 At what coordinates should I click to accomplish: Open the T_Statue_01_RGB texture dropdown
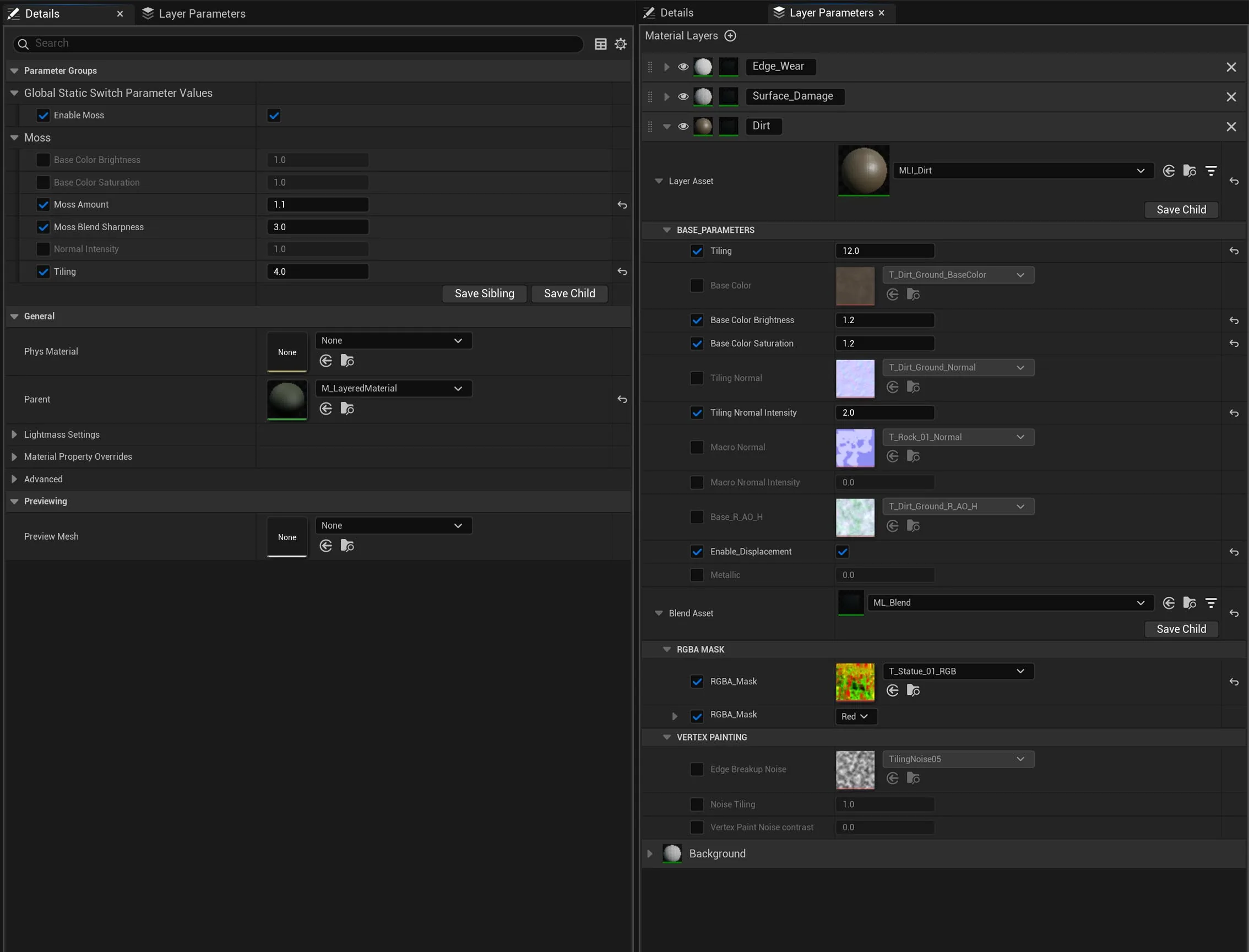tap(958, 671)
